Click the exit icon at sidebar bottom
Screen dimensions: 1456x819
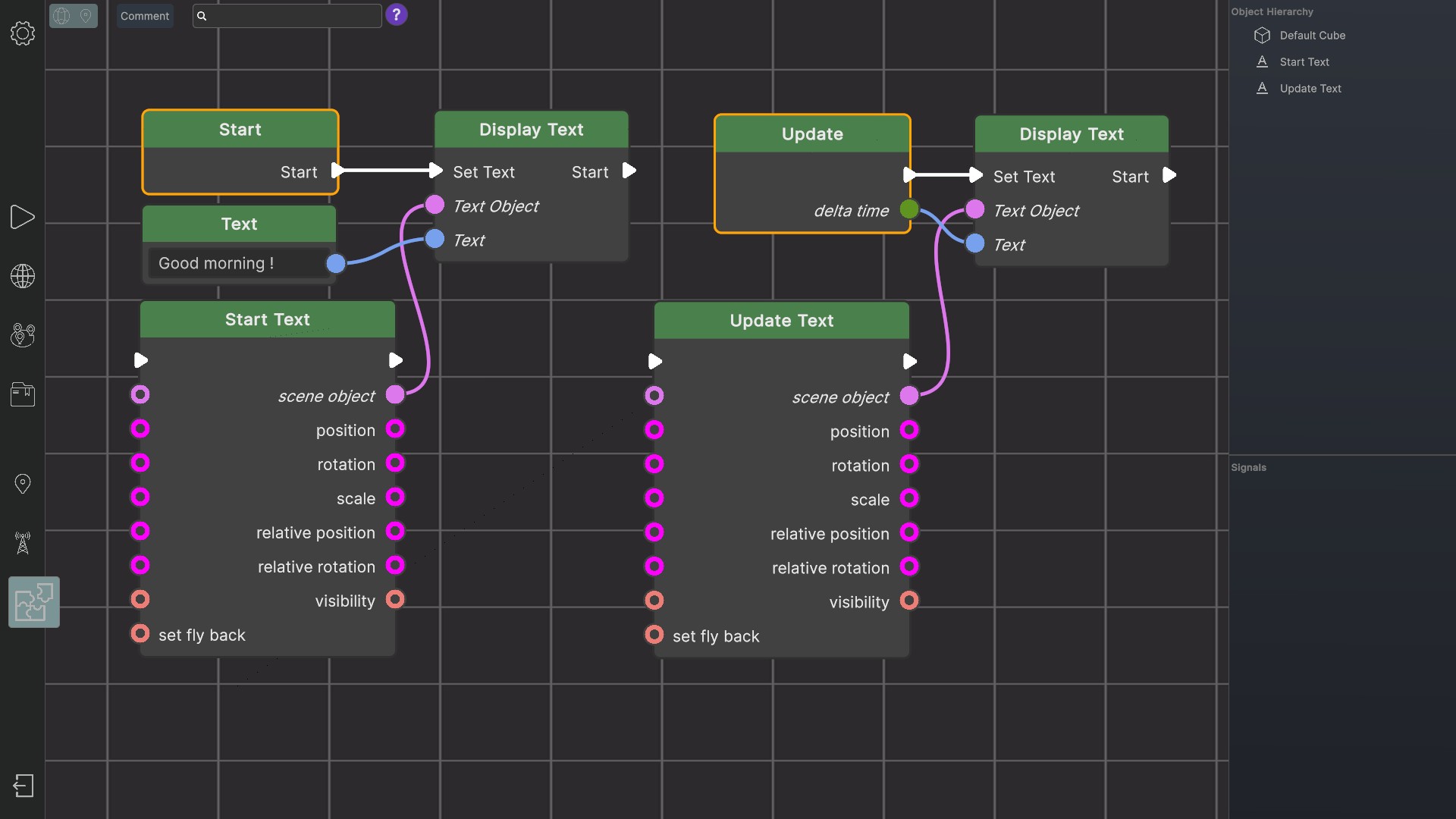point(24,786)
